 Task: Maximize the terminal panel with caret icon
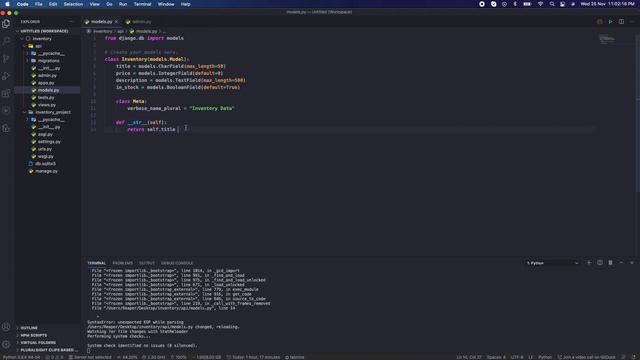pyautogui.click(x=621, y=263)
